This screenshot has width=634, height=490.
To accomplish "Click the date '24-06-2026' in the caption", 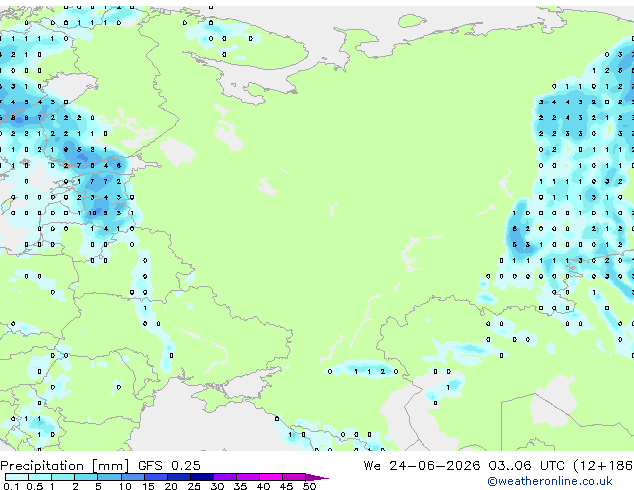I will (435, 466).
